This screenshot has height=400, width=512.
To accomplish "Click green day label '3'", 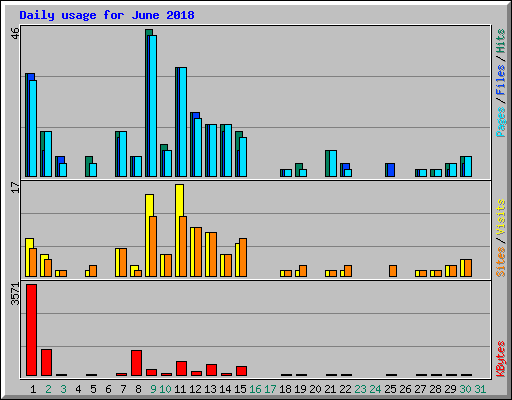I will (x=63, y=389).
